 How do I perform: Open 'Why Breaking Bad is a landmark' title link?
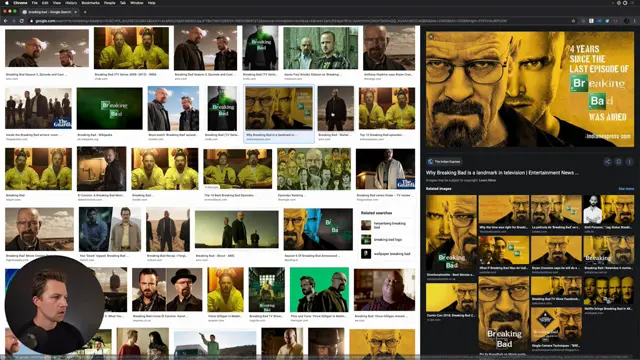tap(502, 173)
